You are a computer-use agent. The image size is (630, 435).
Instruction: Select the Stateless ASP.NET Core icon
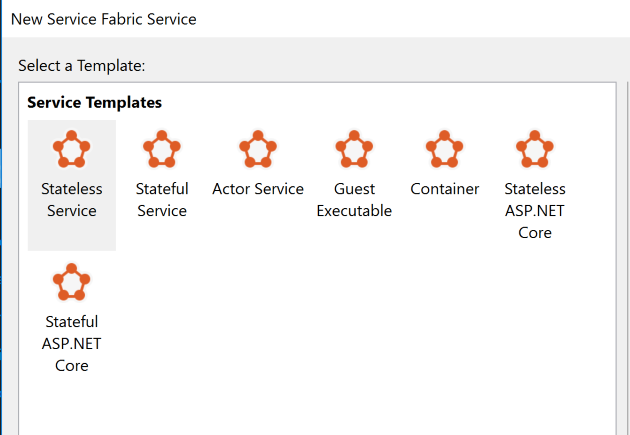coord(535,149)
